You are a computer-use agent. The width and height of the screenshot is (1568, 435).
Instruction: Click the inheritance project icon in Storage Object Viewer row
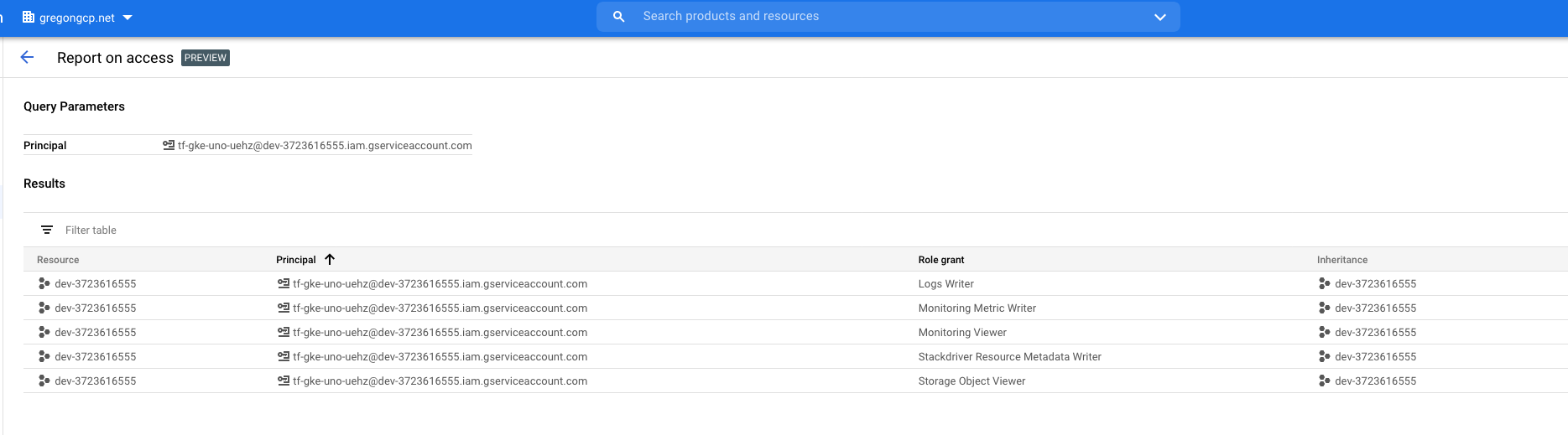(1324, 381)
